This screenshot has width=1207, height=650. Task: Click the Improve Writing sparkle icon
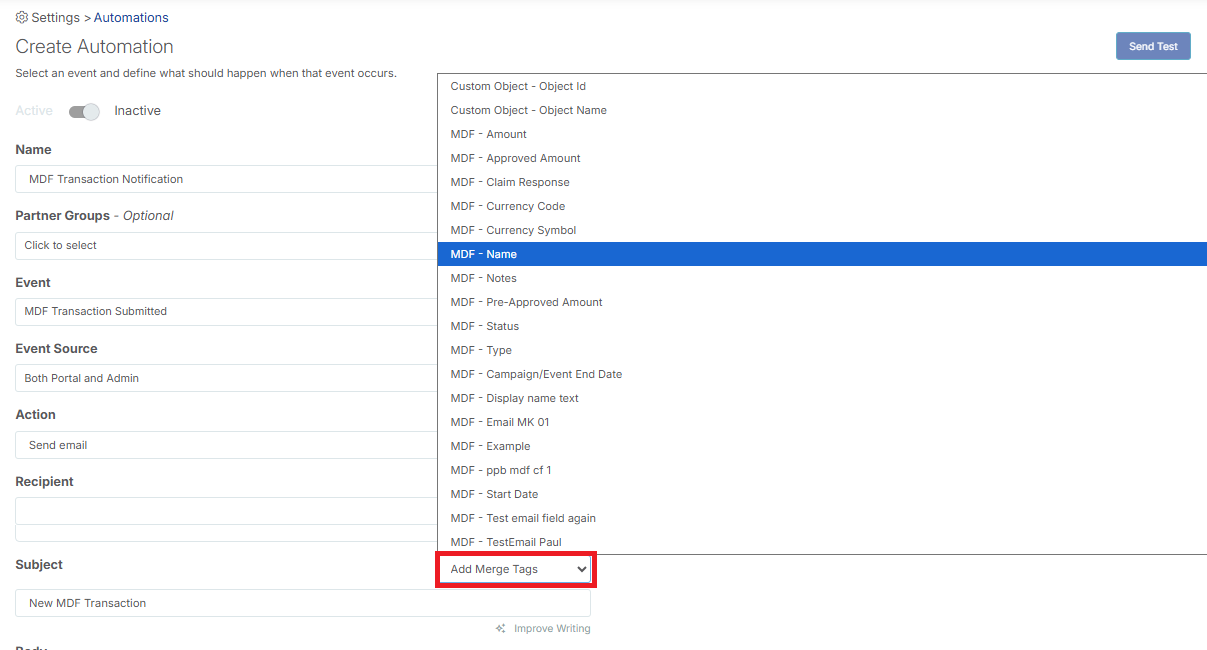[501, 629]
